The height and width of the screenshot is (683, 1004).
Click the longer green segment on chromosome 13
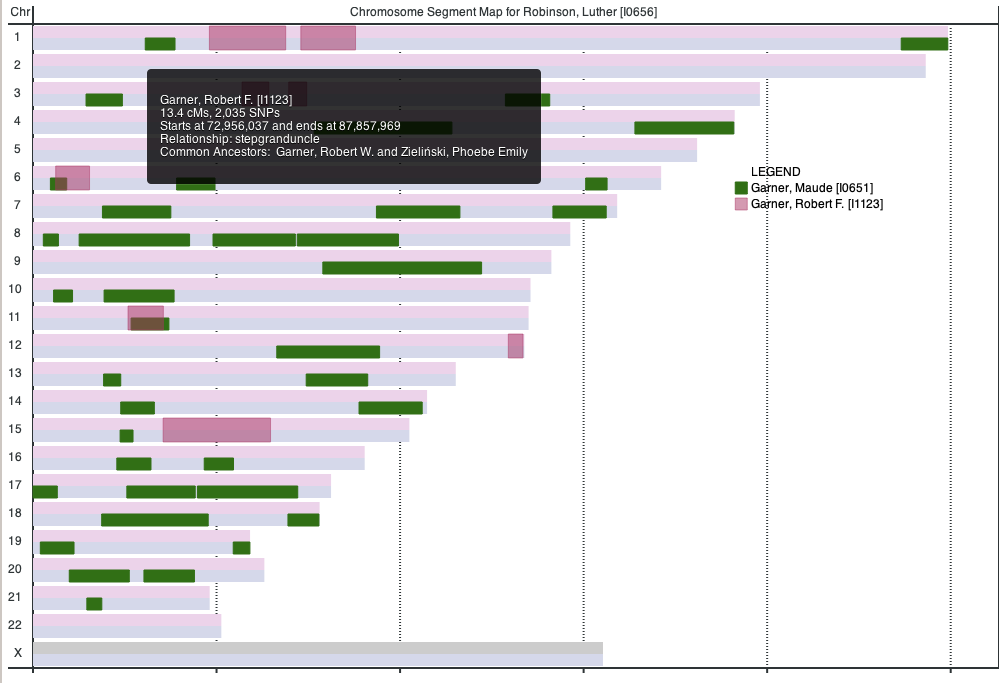[337, 380]
